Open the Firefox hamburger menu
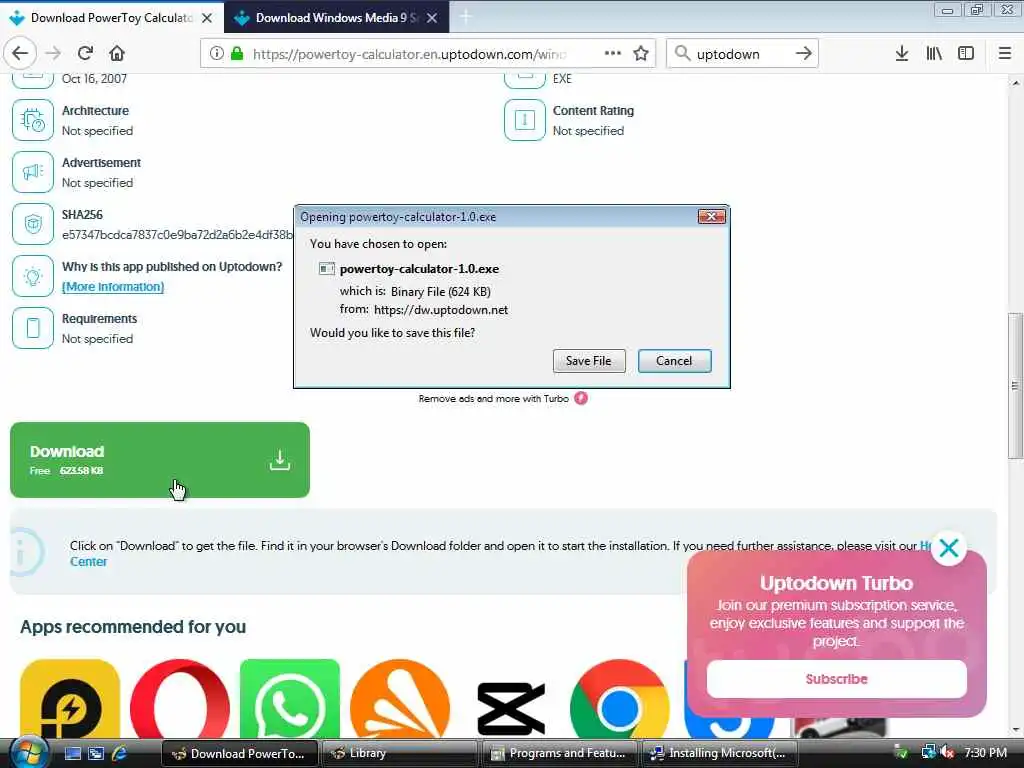The image size is (1024, 768). [x=1005, y=54]
